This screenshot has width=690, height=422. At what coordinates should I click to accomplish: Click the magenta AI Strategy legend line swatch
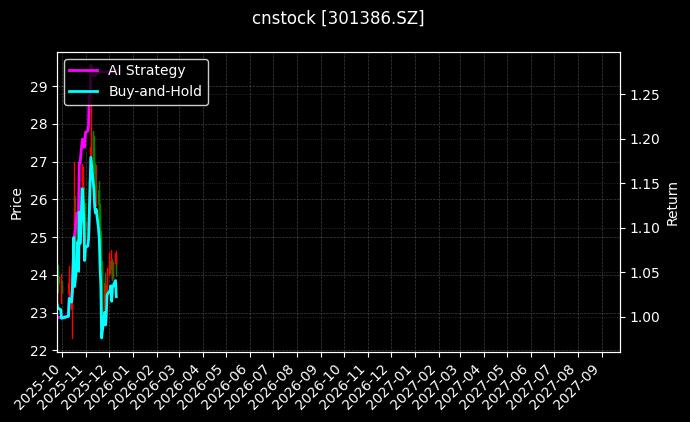pos(84,71)
